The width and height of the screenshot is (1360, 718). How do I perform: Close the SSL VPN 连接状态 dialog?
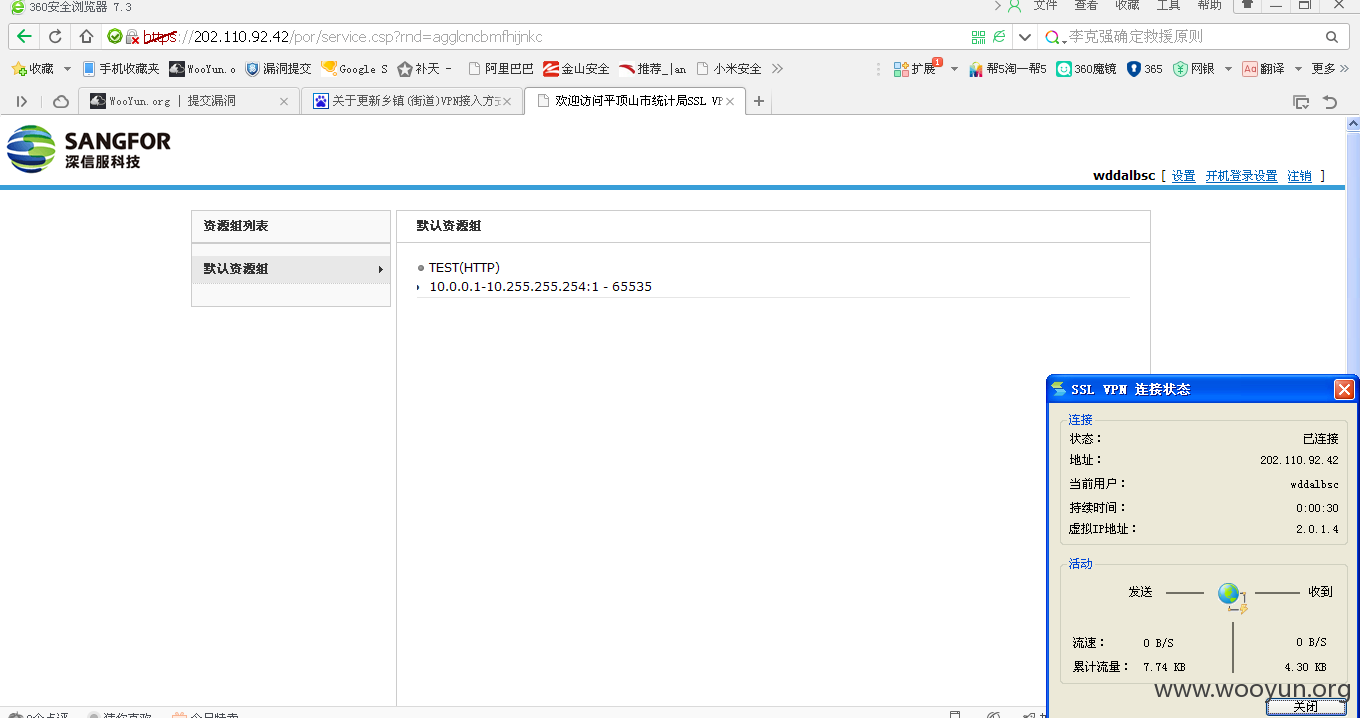1344,390
